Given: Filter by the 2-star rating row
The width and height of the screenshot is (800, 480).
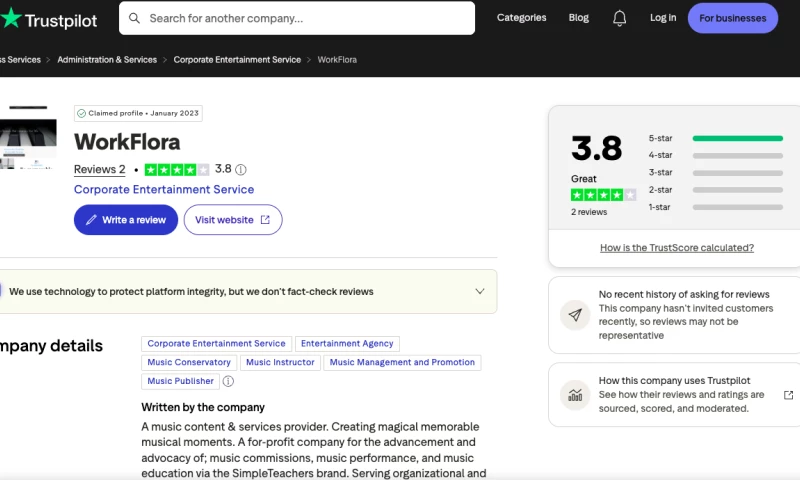Looking at the screenshot, I should (x=715, y=190).
